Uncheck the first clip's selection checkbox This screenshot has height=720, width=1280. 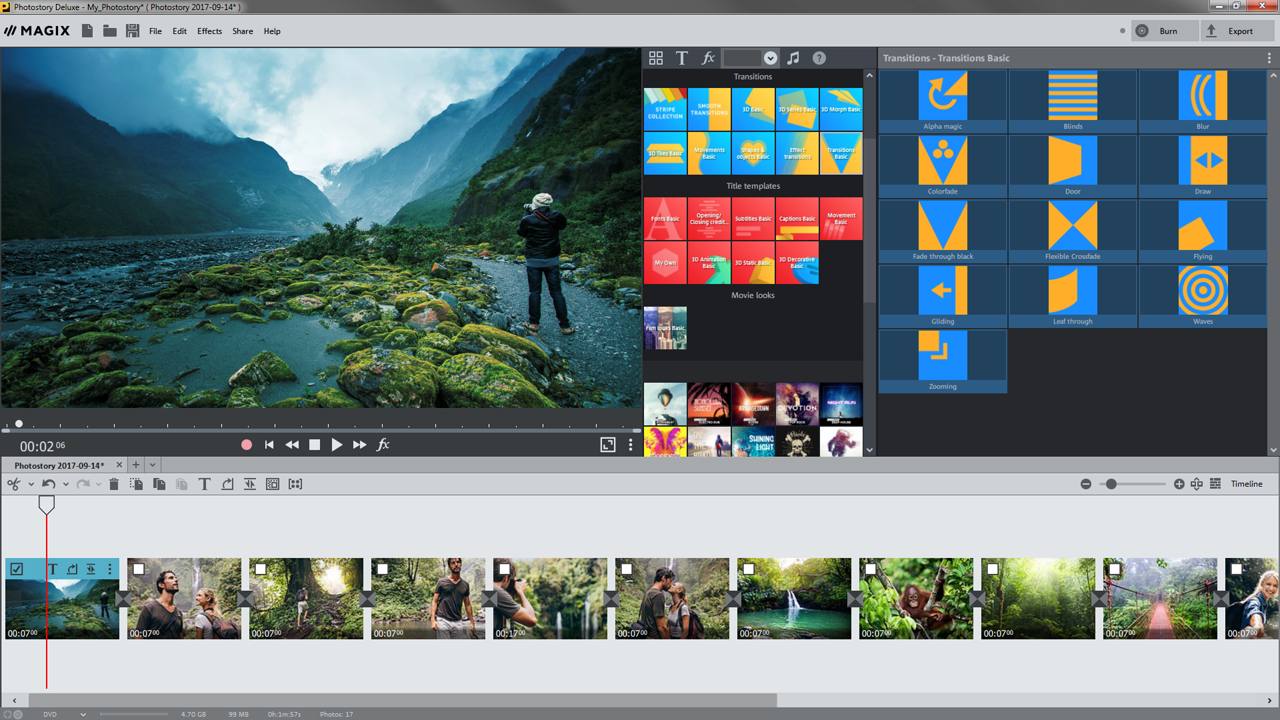(17, 569)
